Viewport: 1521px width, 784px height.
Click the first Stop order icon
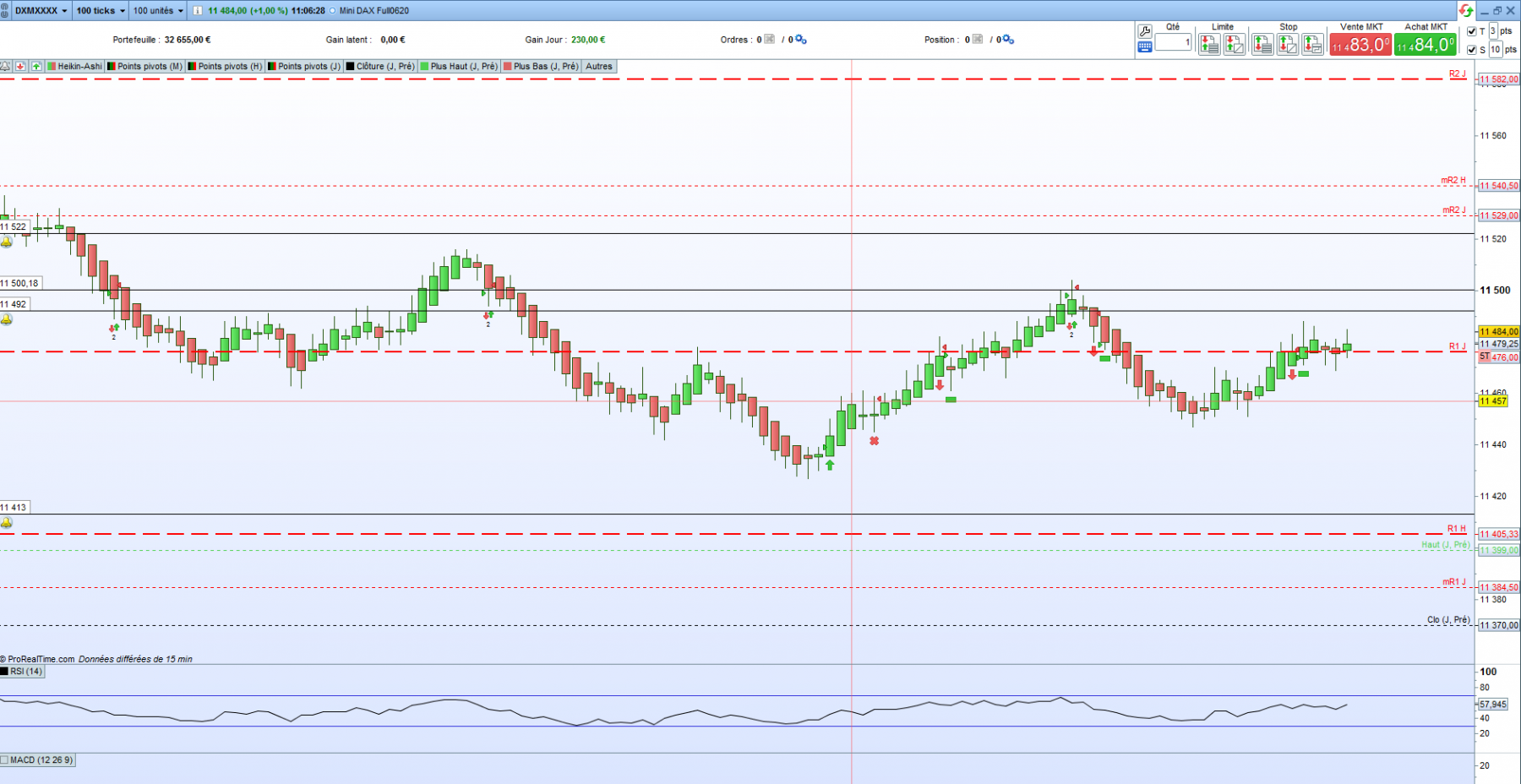pos(1262,44)
